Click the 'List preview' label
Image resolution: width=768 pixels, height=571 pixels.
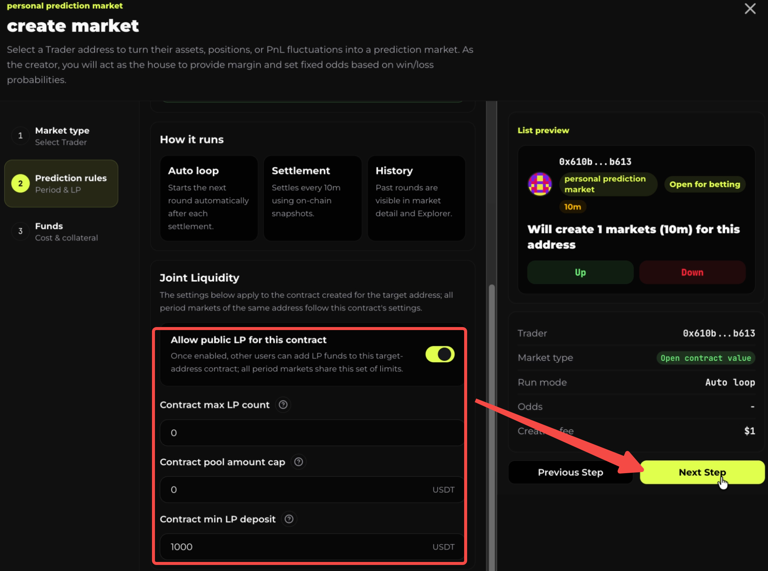coord(543,130)
